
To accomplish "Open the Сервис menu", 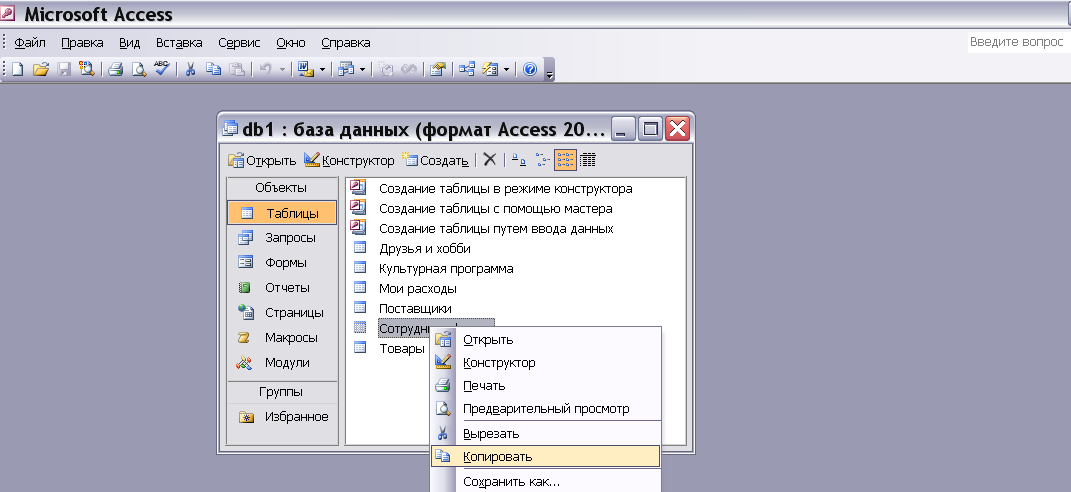I will [239, 42].
